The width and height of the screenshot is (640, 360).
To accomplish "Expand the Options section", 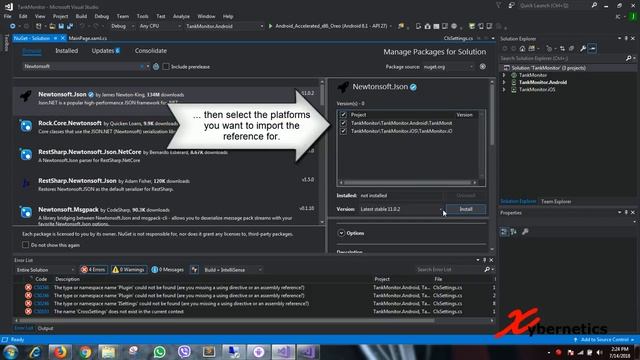I will (x=341, y=233).
